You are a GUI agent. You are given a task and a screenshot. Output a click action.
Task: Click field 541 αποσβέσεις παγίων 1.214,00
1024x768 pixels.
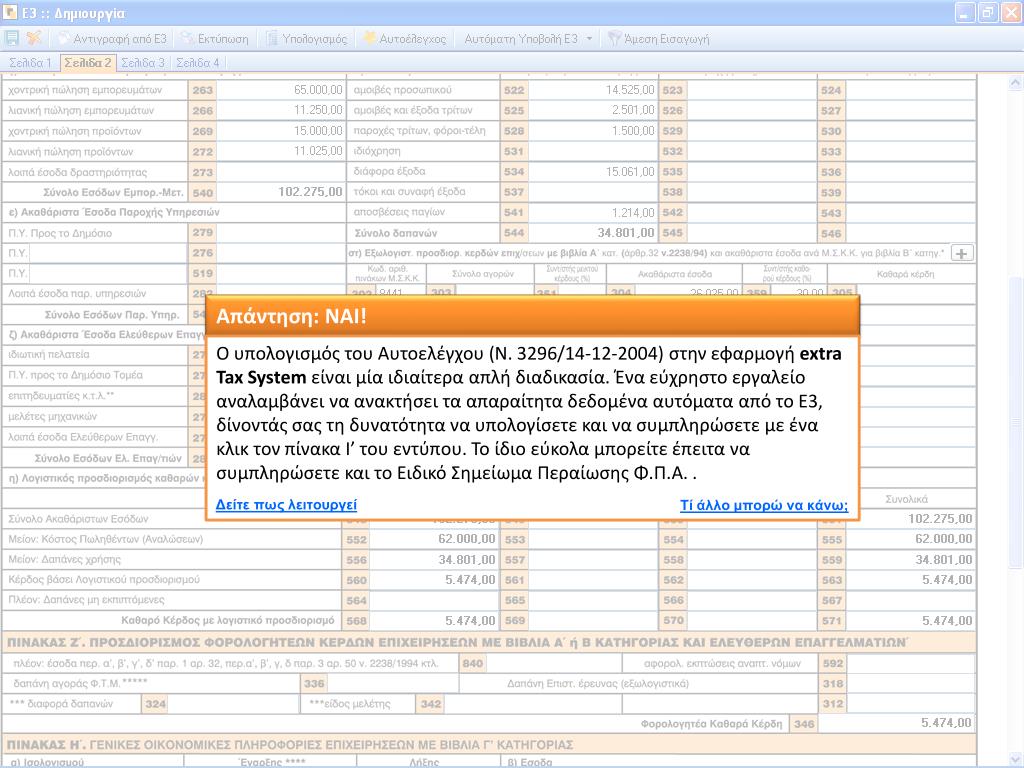[592, 212]
